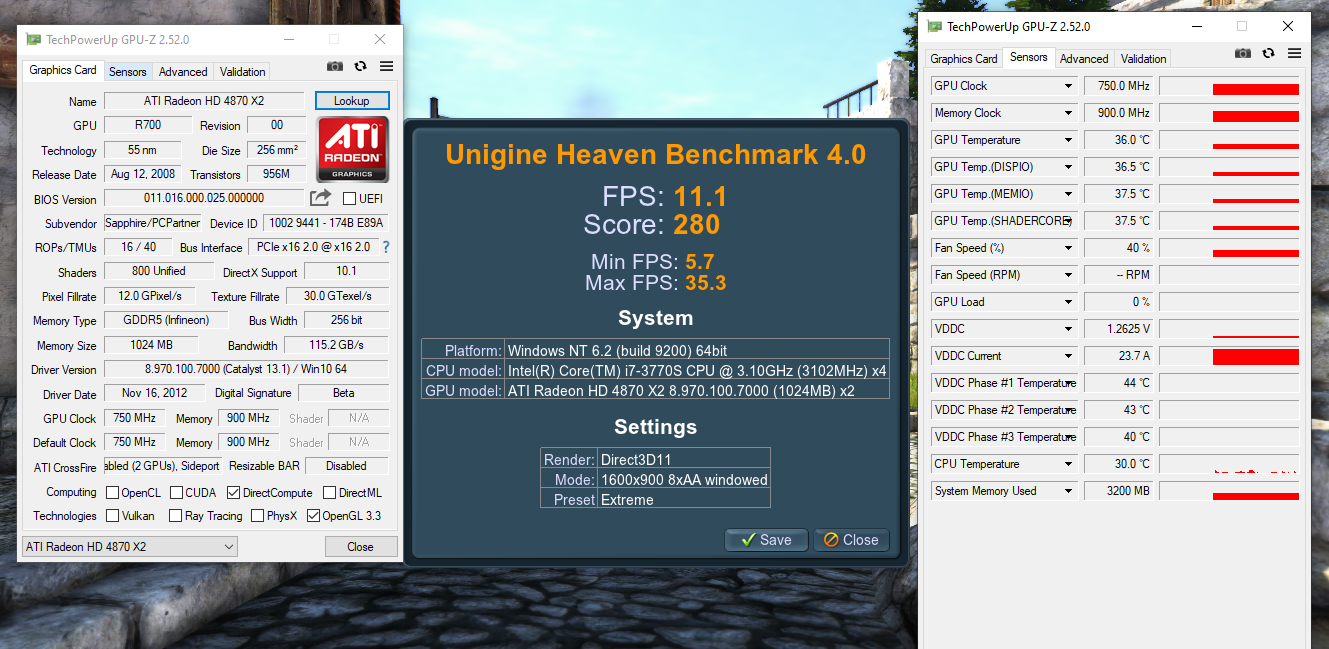Image resolution: width=1329 pixels, height=649 pixels.
Task: Toggle the OpenGL 3.3 checkbox
Action: [x=314, y=516]
